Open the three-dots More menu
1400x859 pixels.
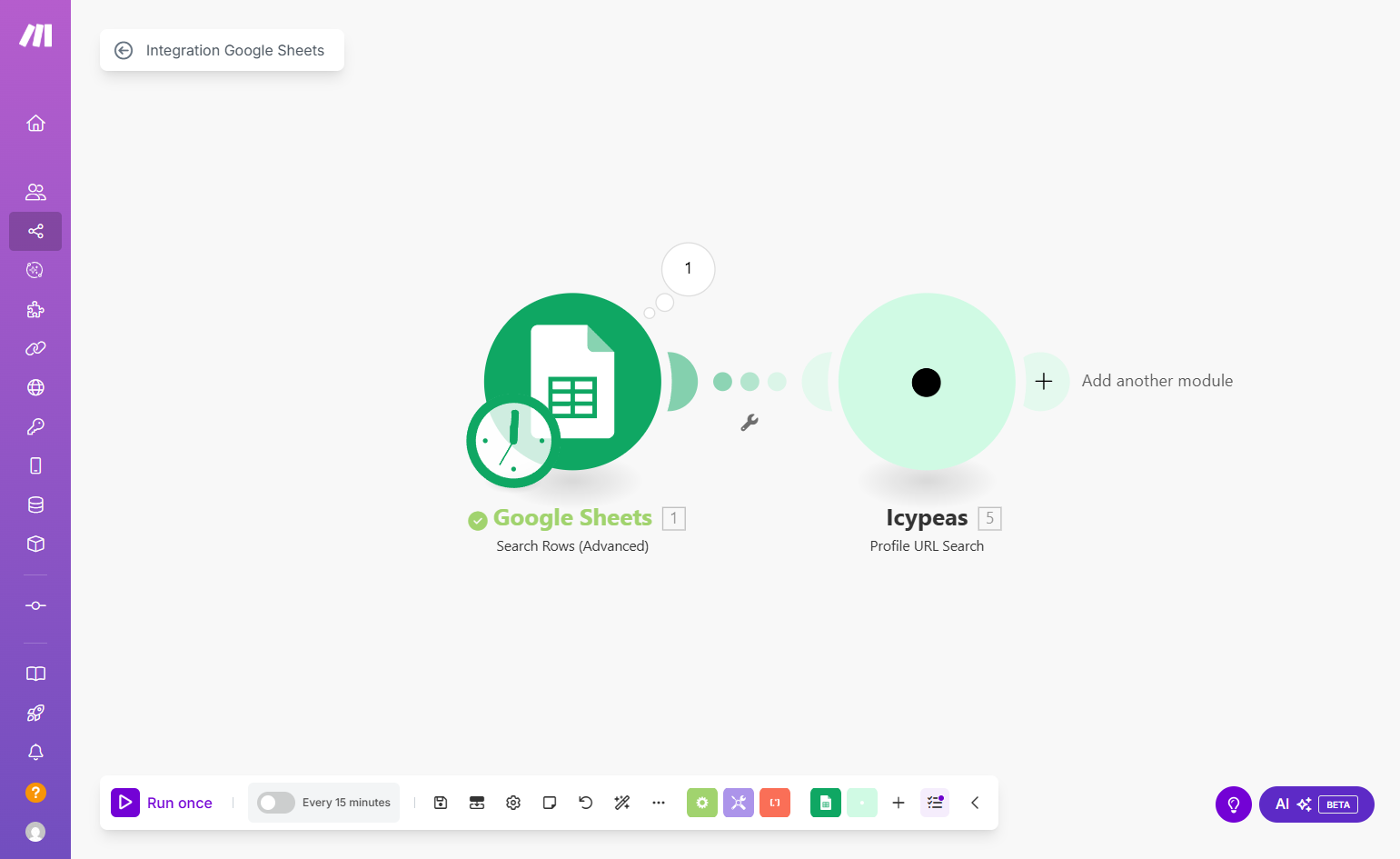tap(659, 803)
